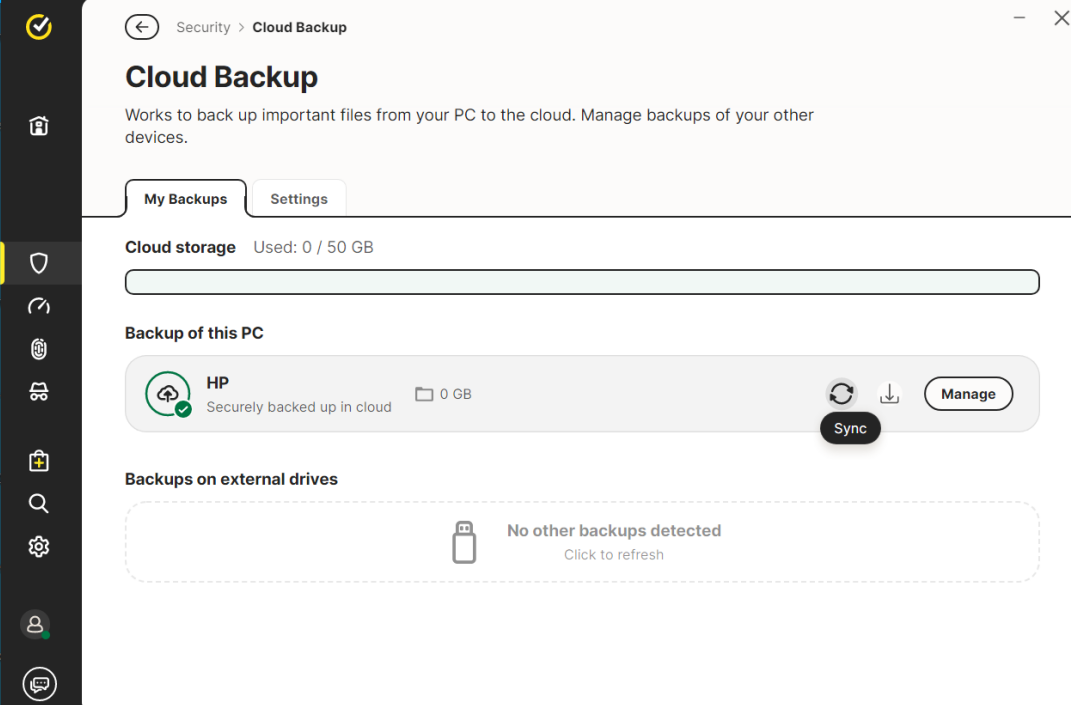Navigate to Security in the breadcrumb
Image resolution: width=1071 pixels, height=705 pixels.
203,27
